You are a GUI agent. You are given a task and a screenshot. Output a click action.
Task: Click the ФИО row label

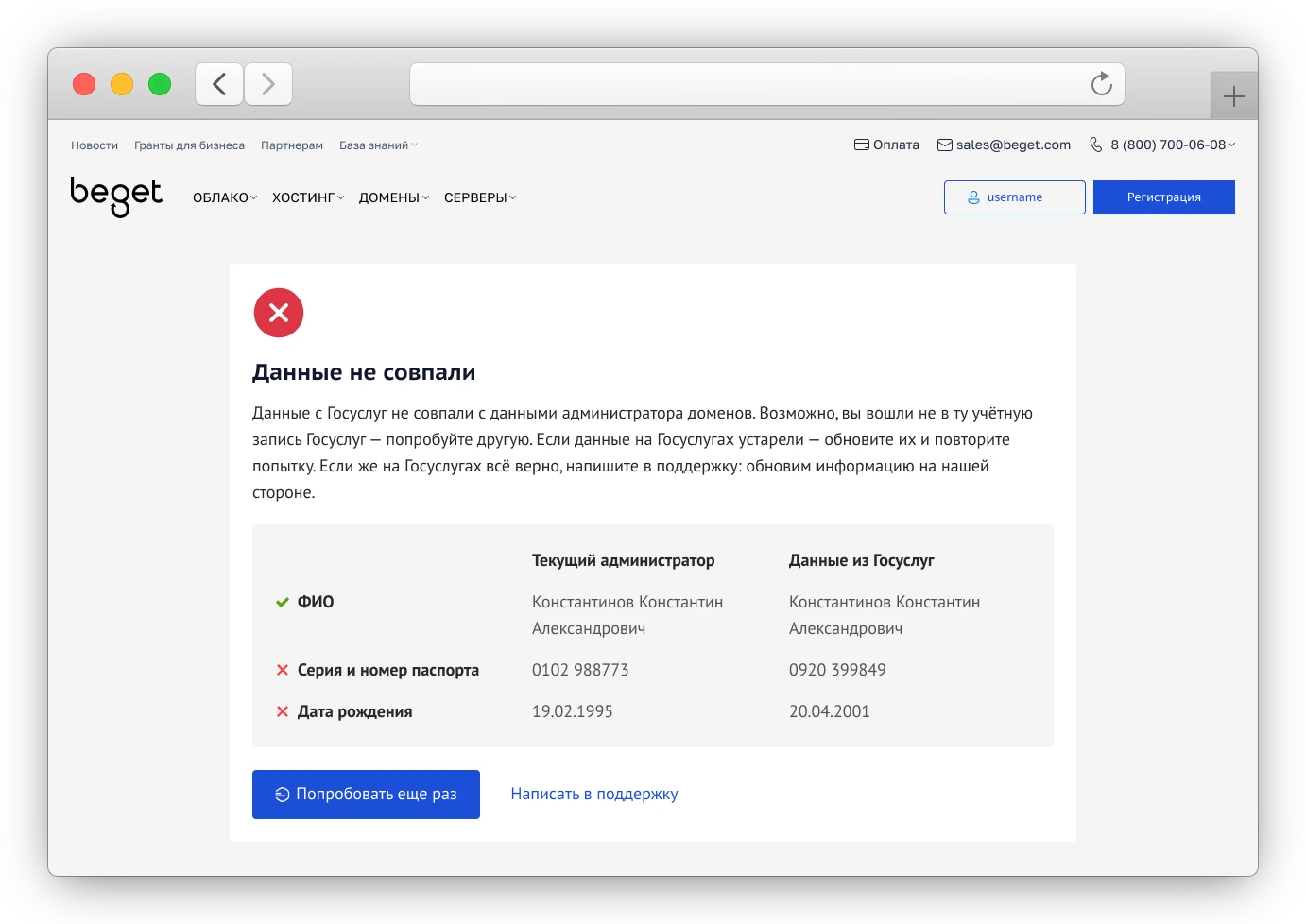316,602
